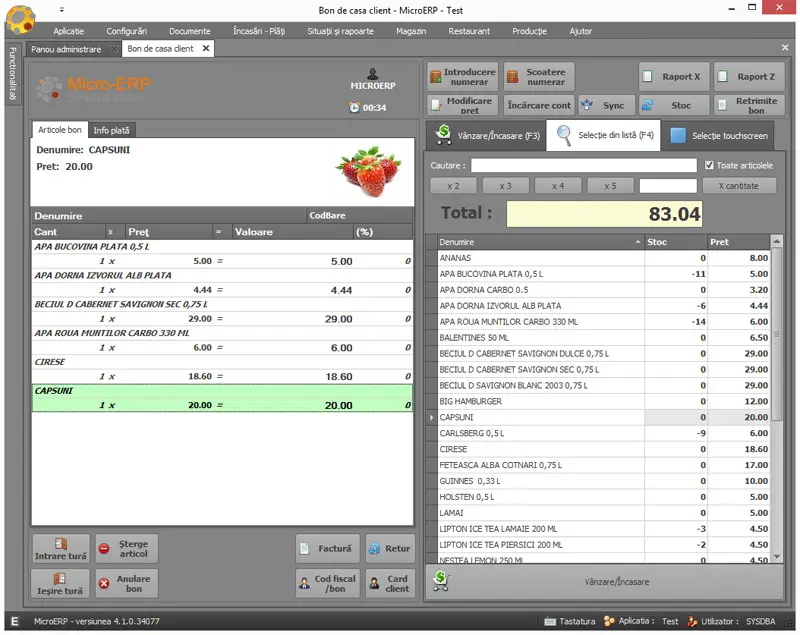Click the MicroERP application logo
Viewport: 800px width, 635px height.
[x=20, y=18]
